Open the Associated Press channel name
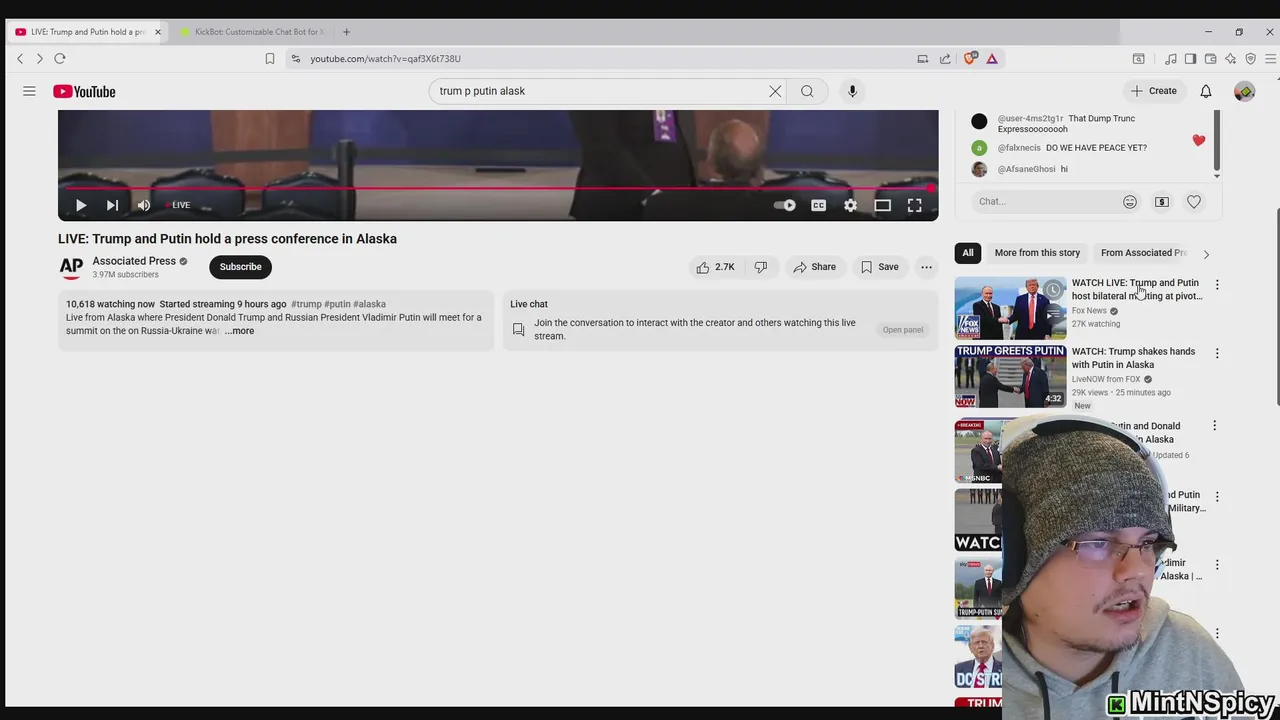 click(x=134, y=261)
